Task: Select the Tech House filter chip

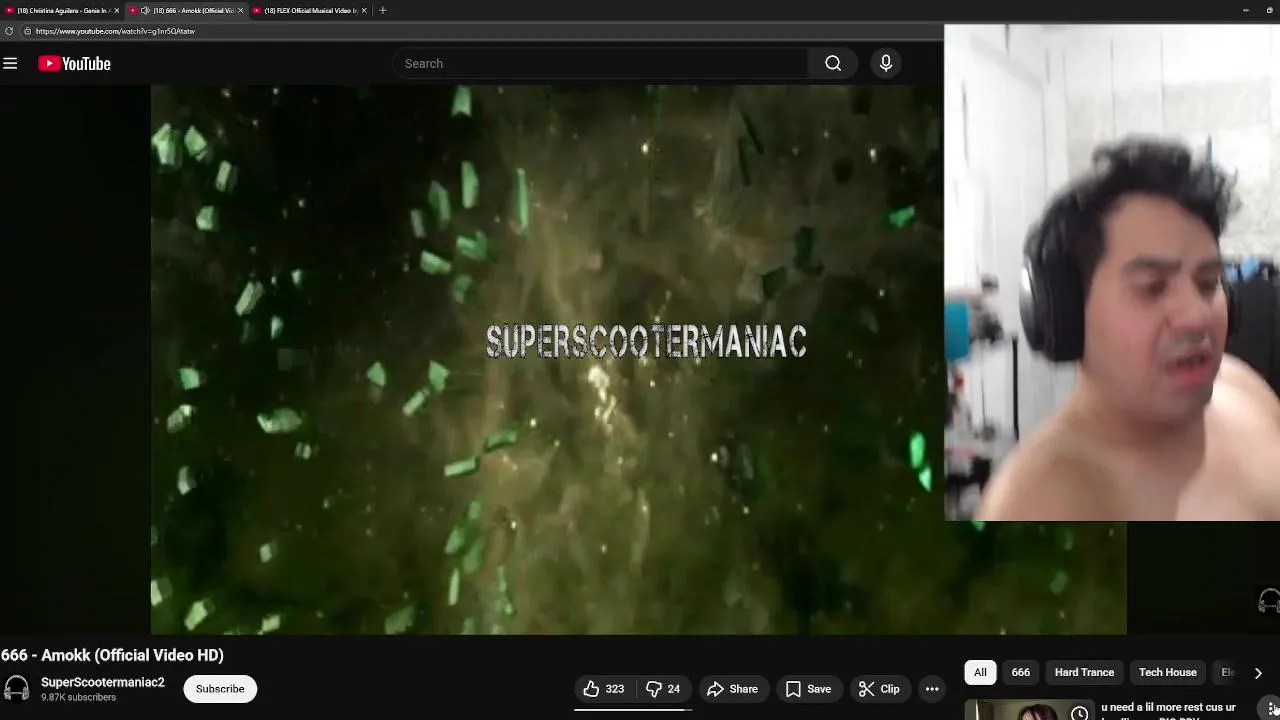Action: tap(1167, 672)
